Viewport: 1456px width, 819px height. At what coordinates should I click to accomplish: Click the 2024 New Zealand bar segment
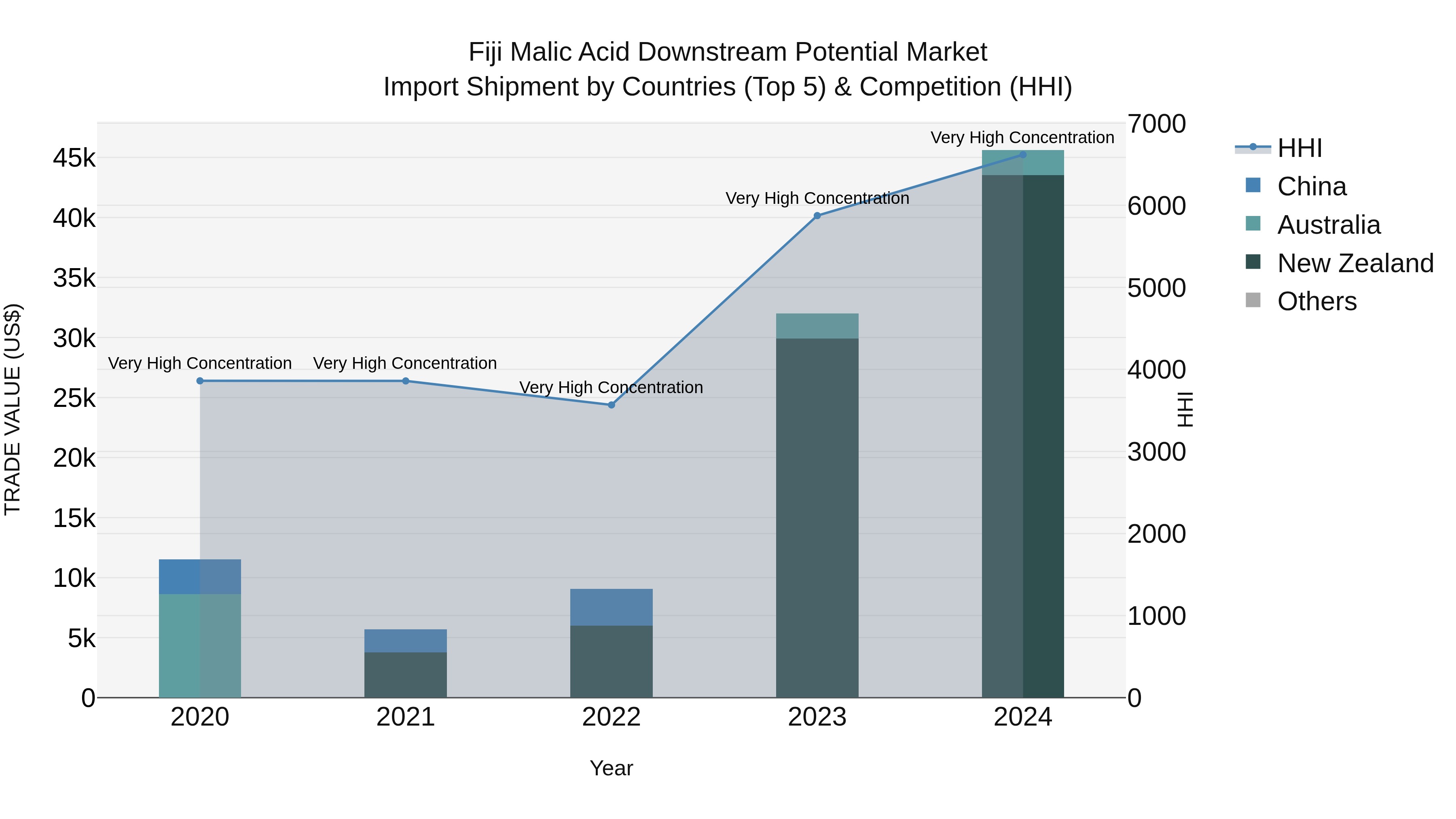(1022, 436)
